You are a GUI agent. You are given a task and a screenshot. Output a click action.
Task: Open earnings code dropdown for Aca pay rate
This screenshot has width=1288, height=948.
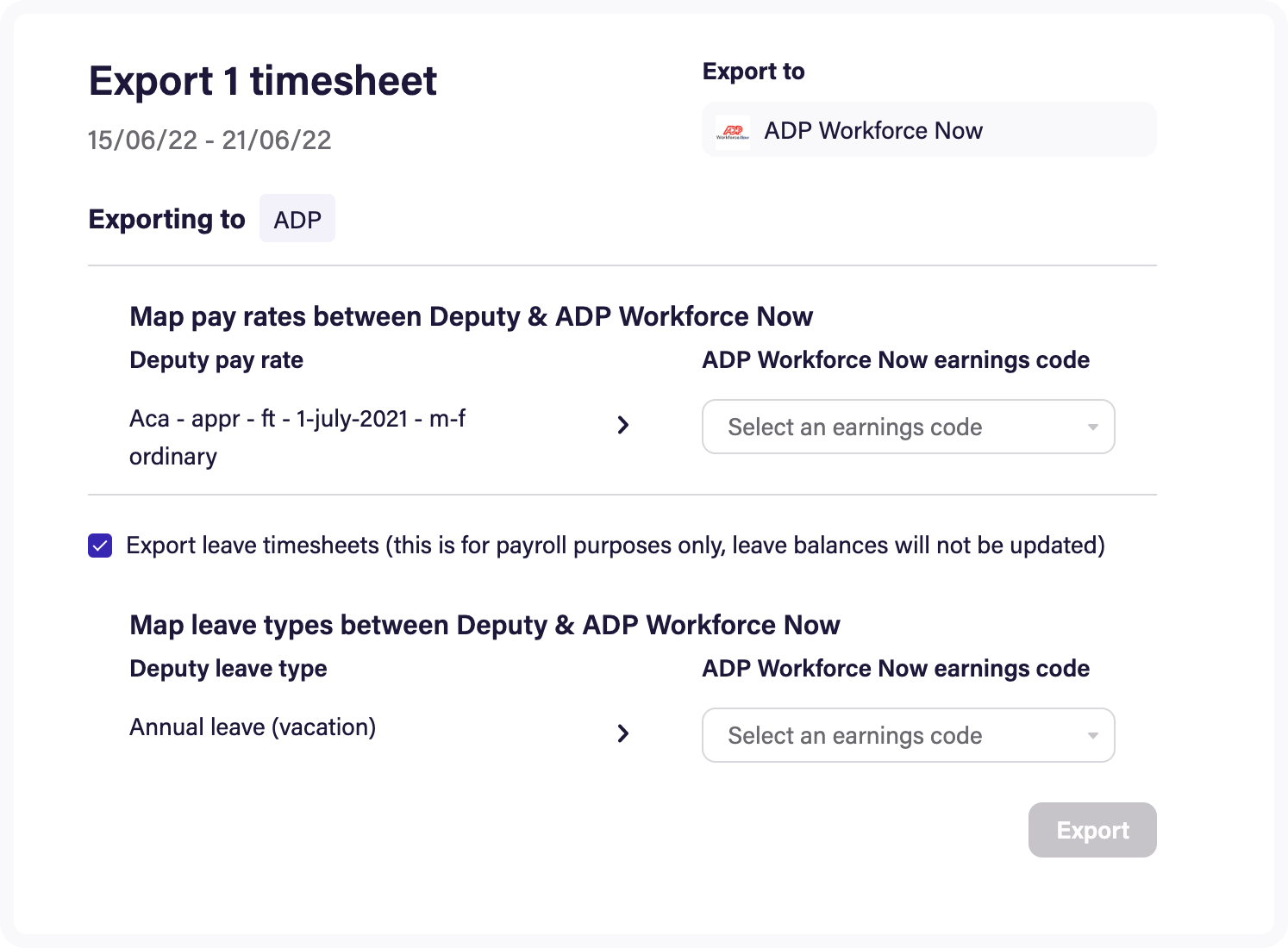909,427
